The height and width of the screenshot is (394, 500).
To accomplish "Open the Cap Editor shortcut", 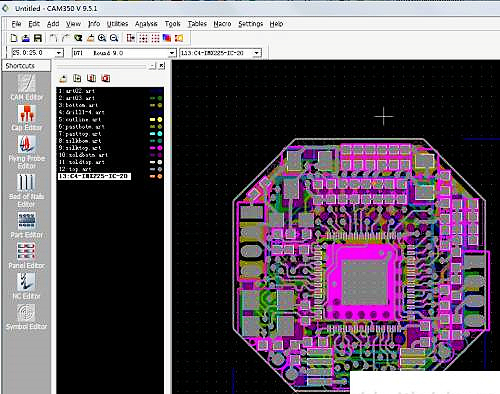I will 27,118.
